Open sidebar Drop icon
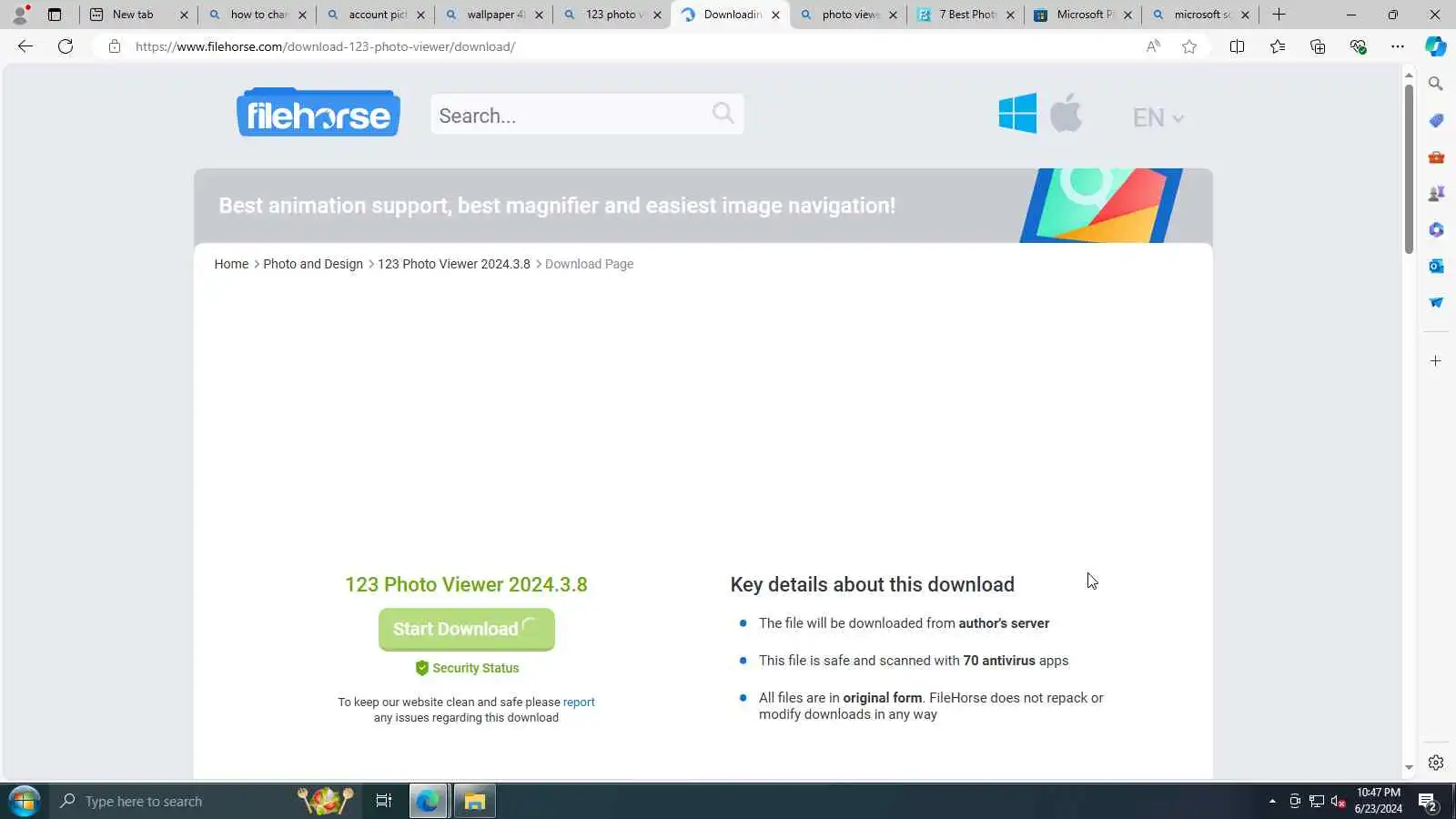 point(1436,302)
